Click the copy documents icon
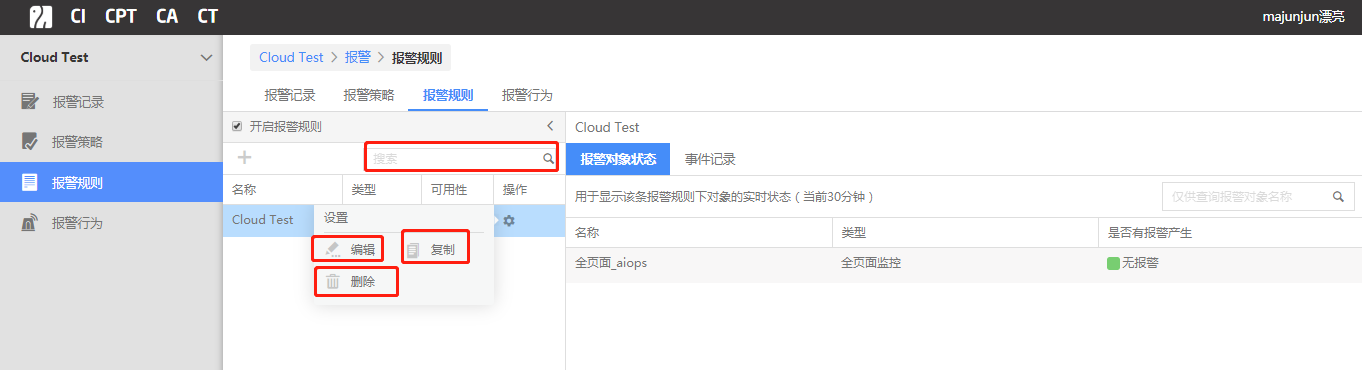This screenshot has height=370, width=1362. [413, 250]
